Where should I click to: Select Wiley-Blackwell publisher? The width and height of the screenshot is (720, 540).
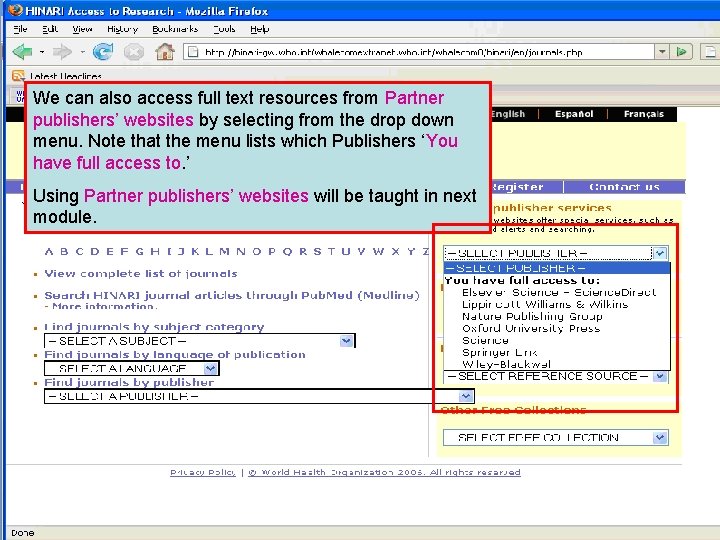pyautogui.click(x=506, y=364)
